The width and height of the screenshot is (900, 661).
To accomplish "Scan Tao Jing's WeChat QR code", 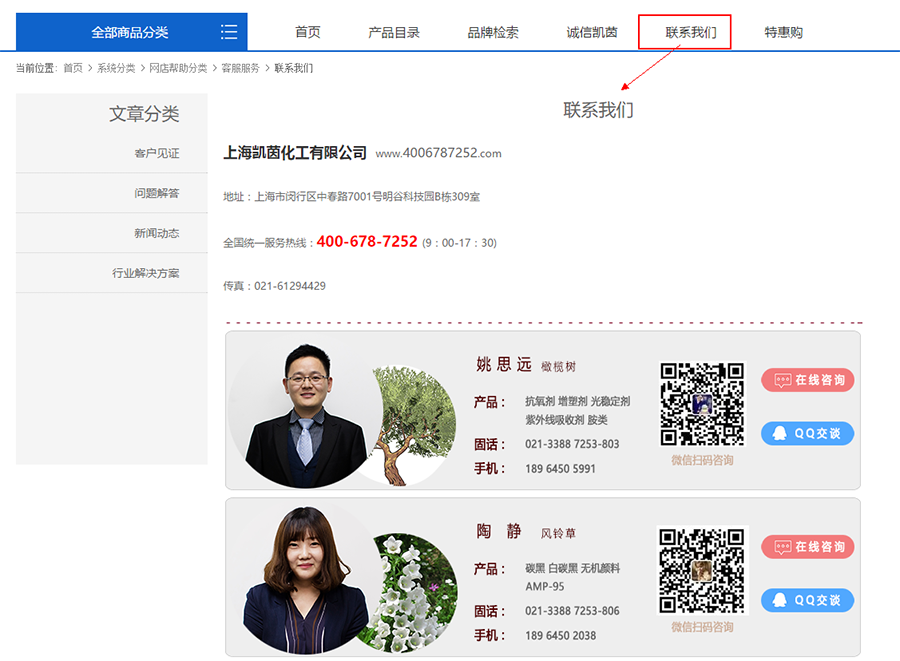I will (x=702, y=570).
